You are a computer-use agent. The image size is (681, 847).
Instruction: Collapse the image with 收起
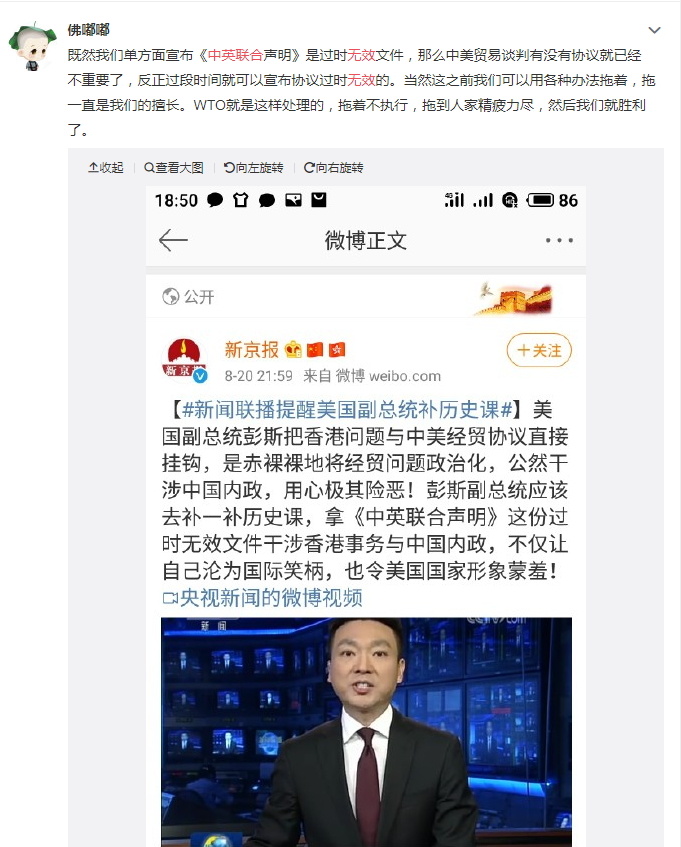106,167
